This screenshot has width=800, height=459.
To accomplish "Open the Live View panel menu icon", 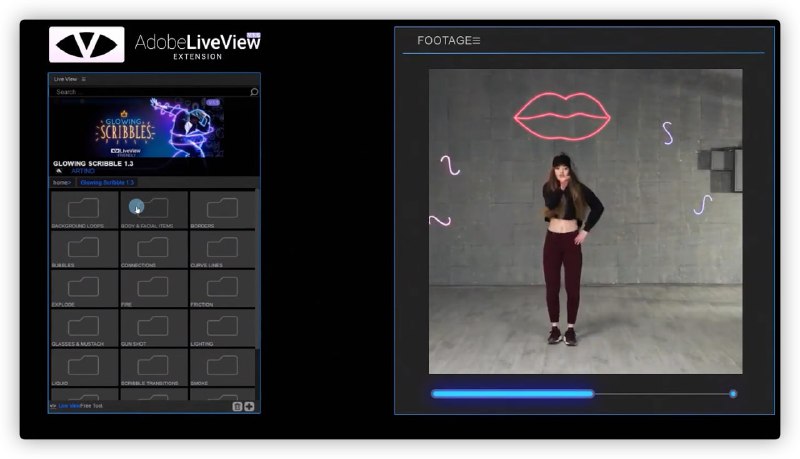I will point(84,79).
